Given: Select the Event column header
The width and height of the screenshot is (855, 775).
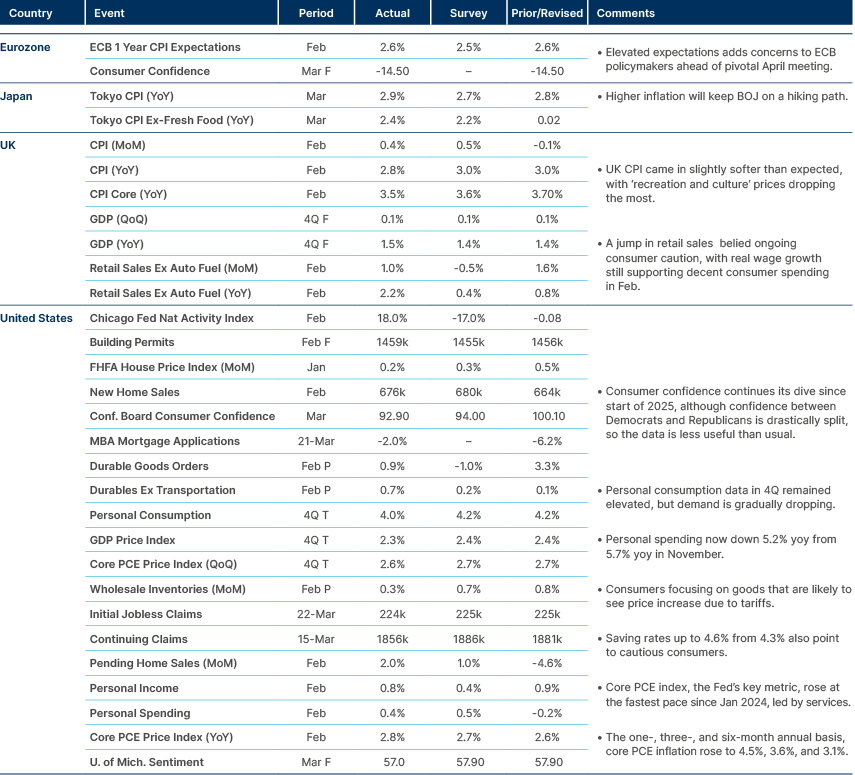Looking at the screenshot, I should coord(107,14).
